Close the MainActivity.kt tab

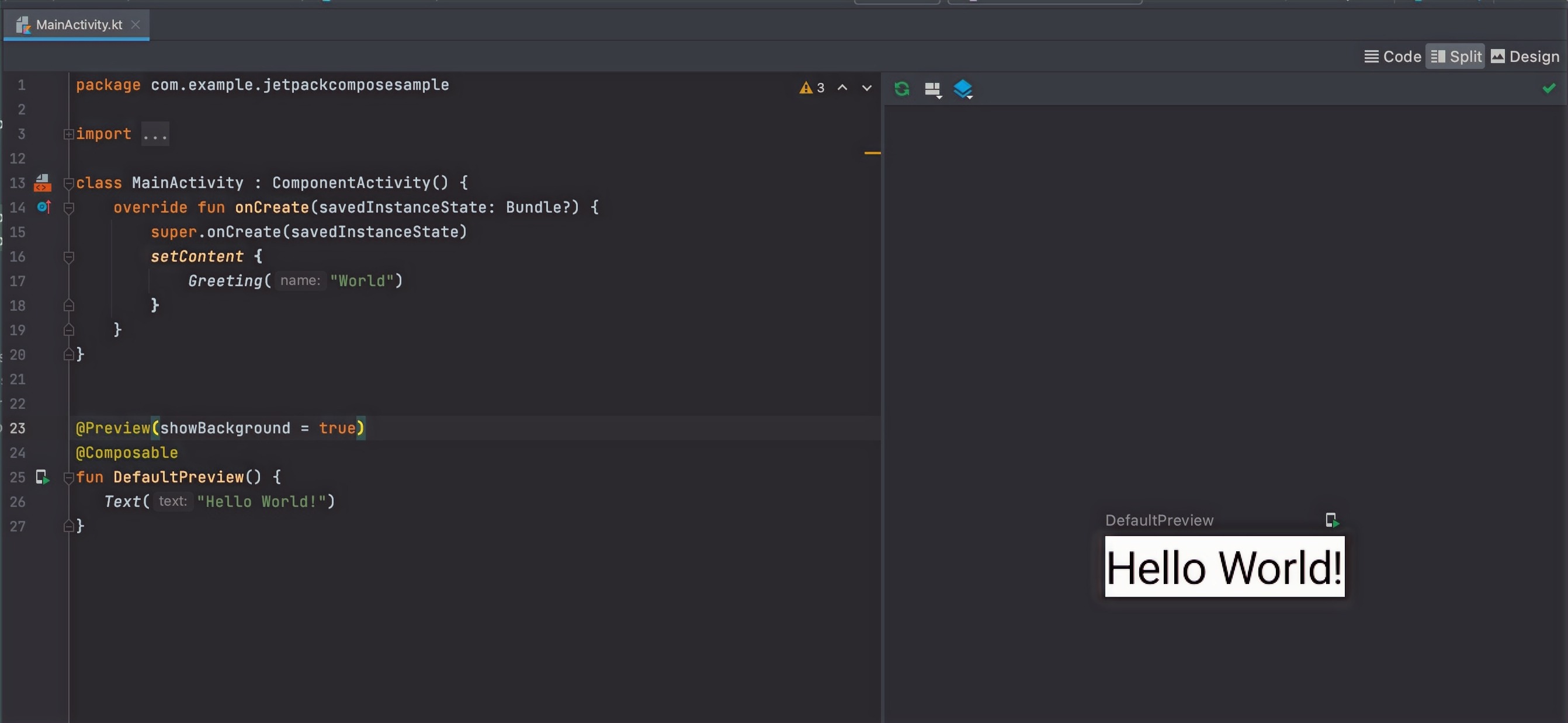(136, 25)
